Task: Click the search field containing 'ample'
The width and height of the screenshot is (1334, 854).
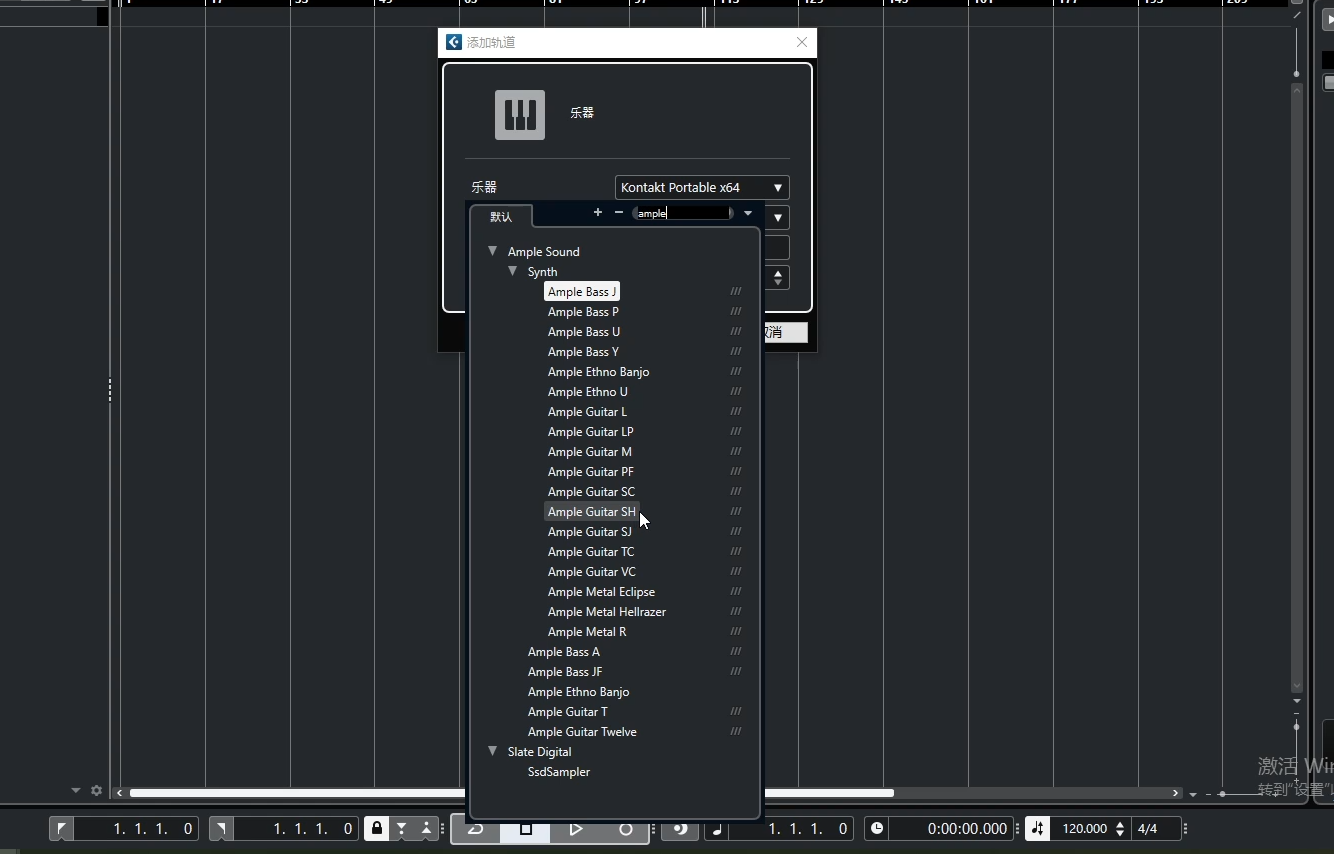Action: (683, 213)
